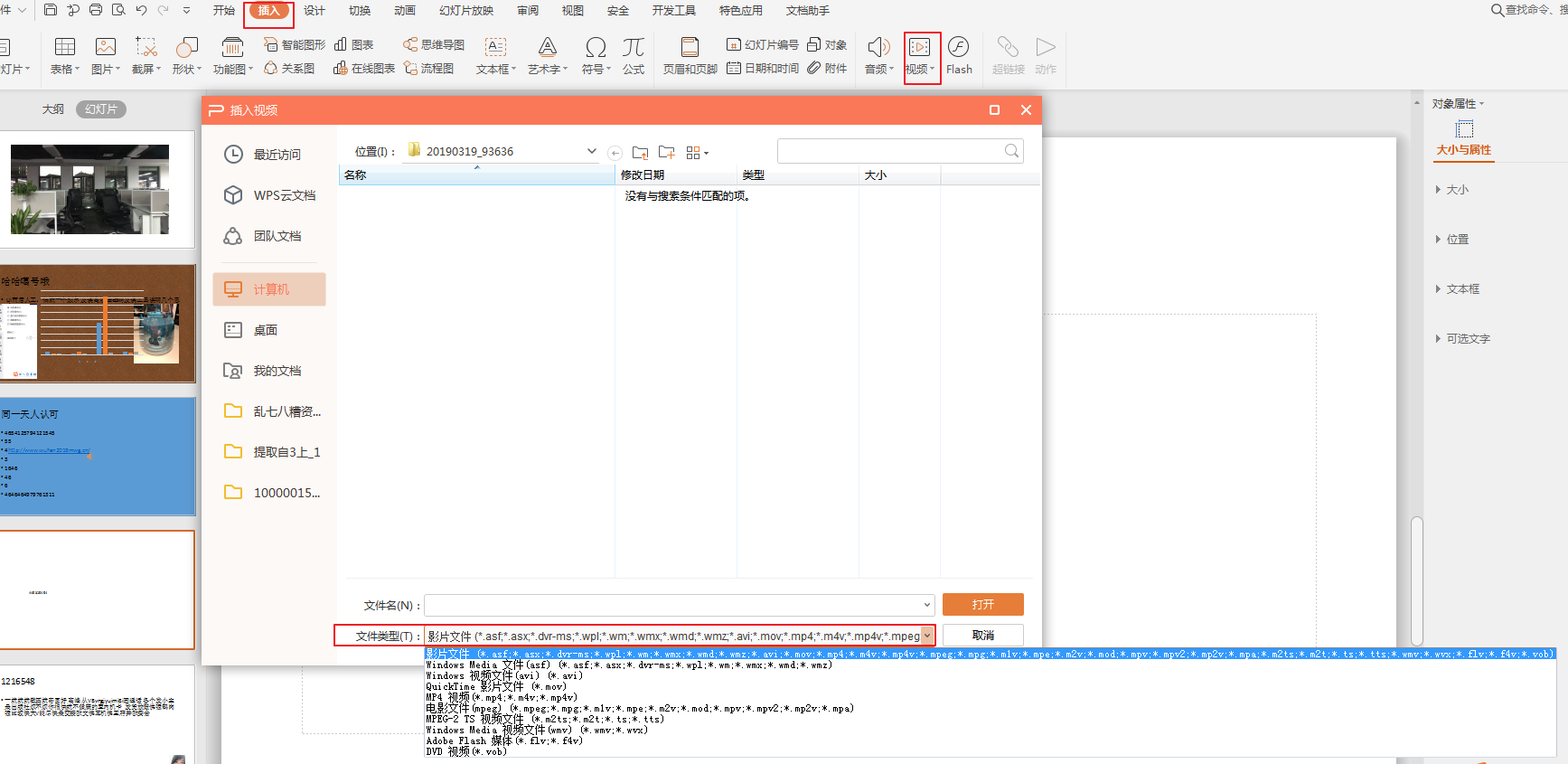Select WPS Cloud documents (WPS云文档)
The height and width of the screenshot is (764, 1568).
click(269, 195)
